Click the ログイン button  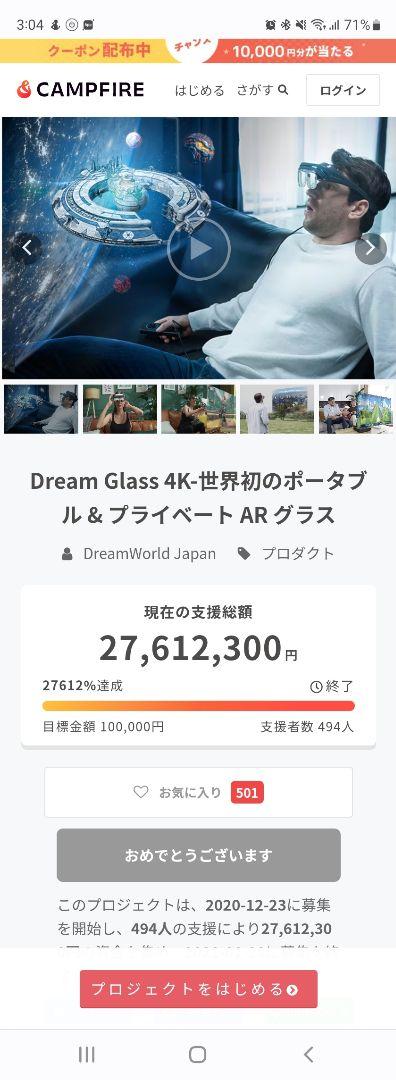[x=342, y=90]
